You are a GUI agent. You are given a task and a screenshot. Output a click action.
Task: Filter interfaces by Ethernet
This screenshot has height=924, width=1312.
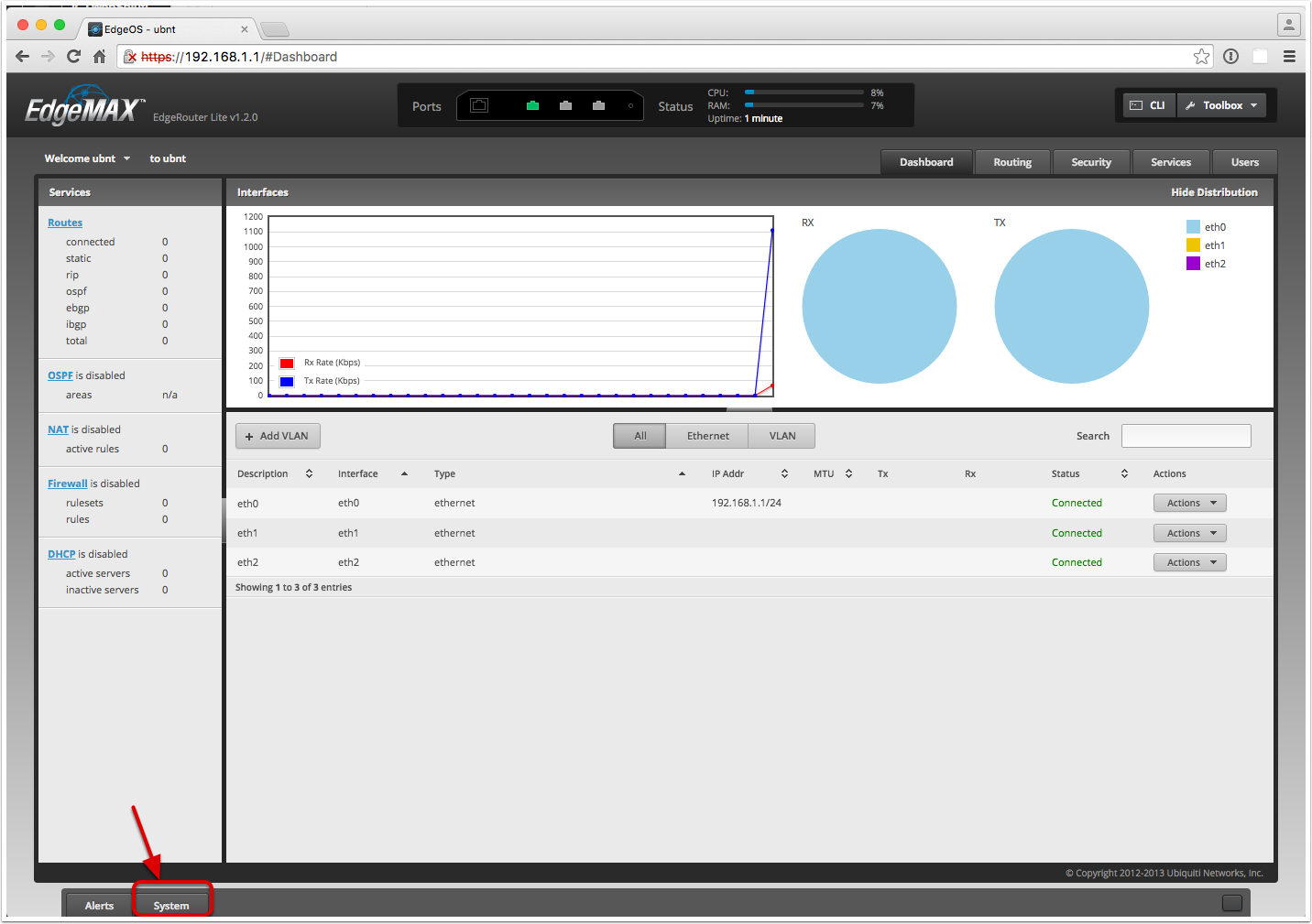[x=707, y=436]
